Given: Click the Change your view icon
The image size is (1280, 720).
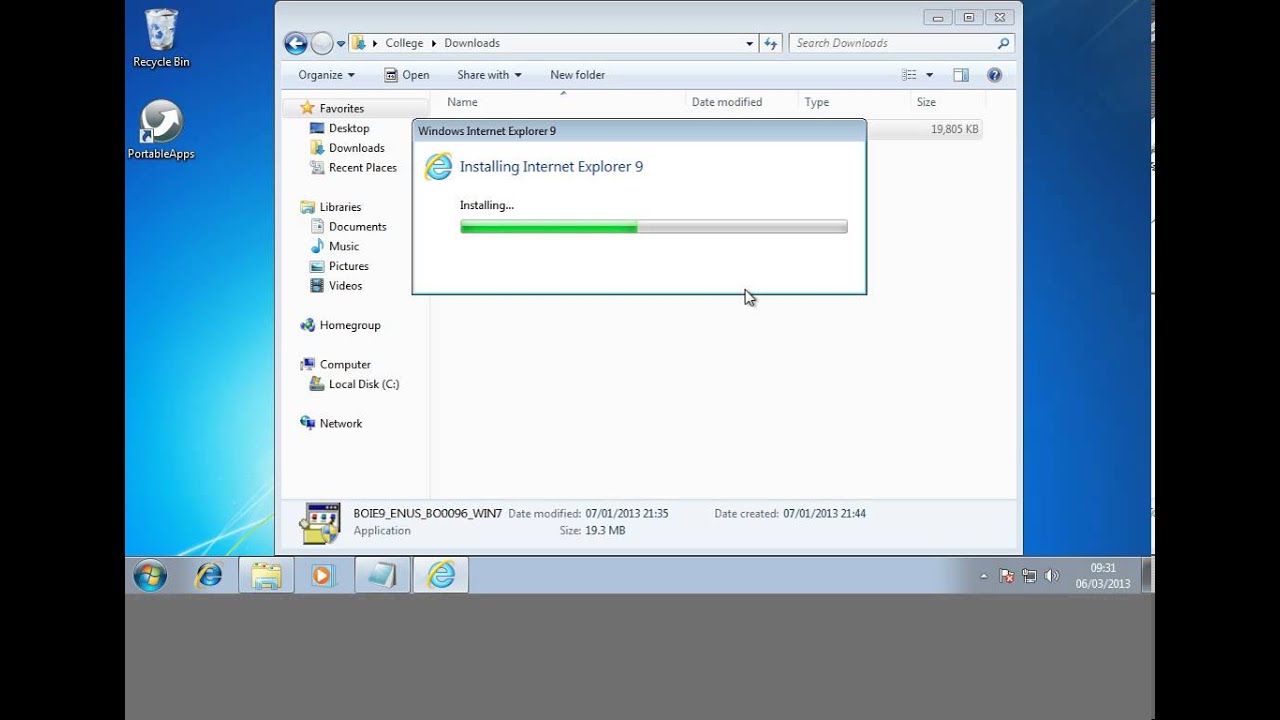Looking at the screenshot, I should coord(909,75).
